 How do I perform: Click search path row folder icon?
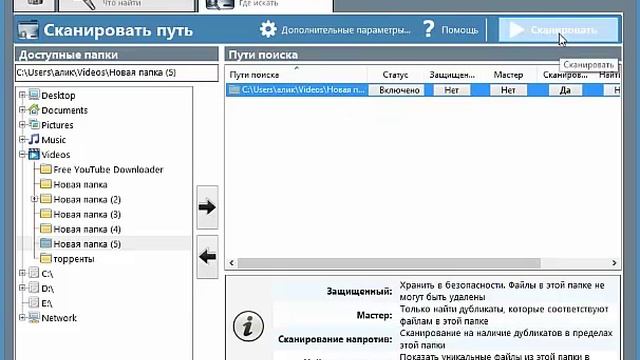coord(234,90)
